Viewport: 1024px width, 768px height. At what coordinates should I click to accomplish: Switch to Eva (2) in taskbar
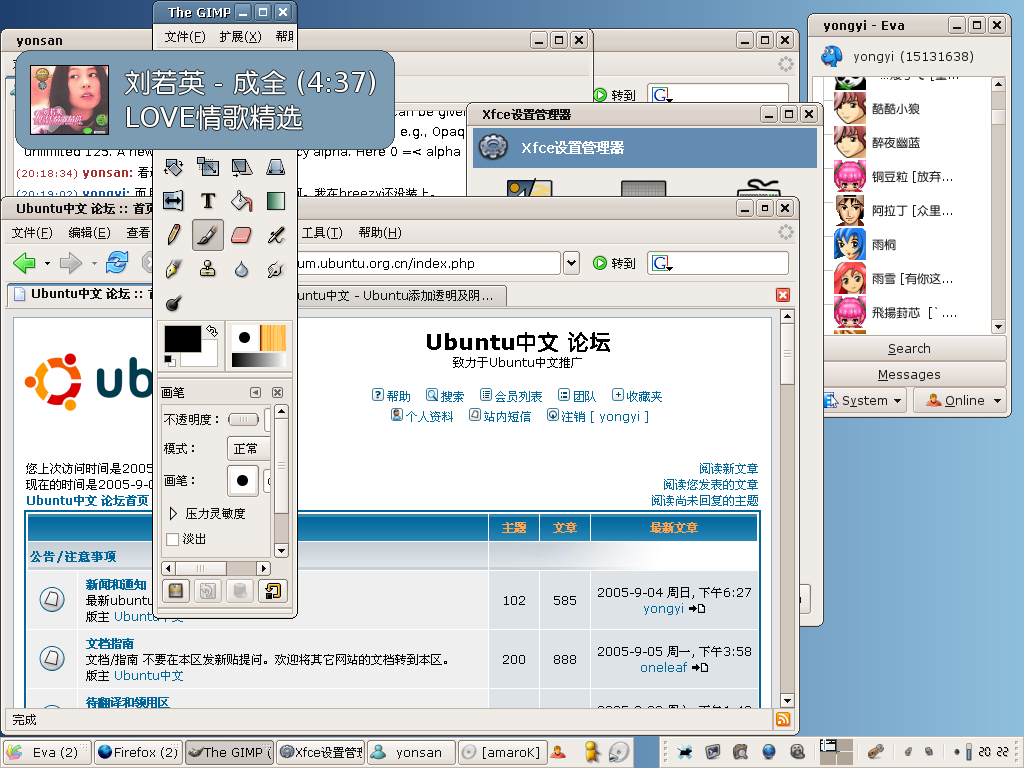(46, 752)
